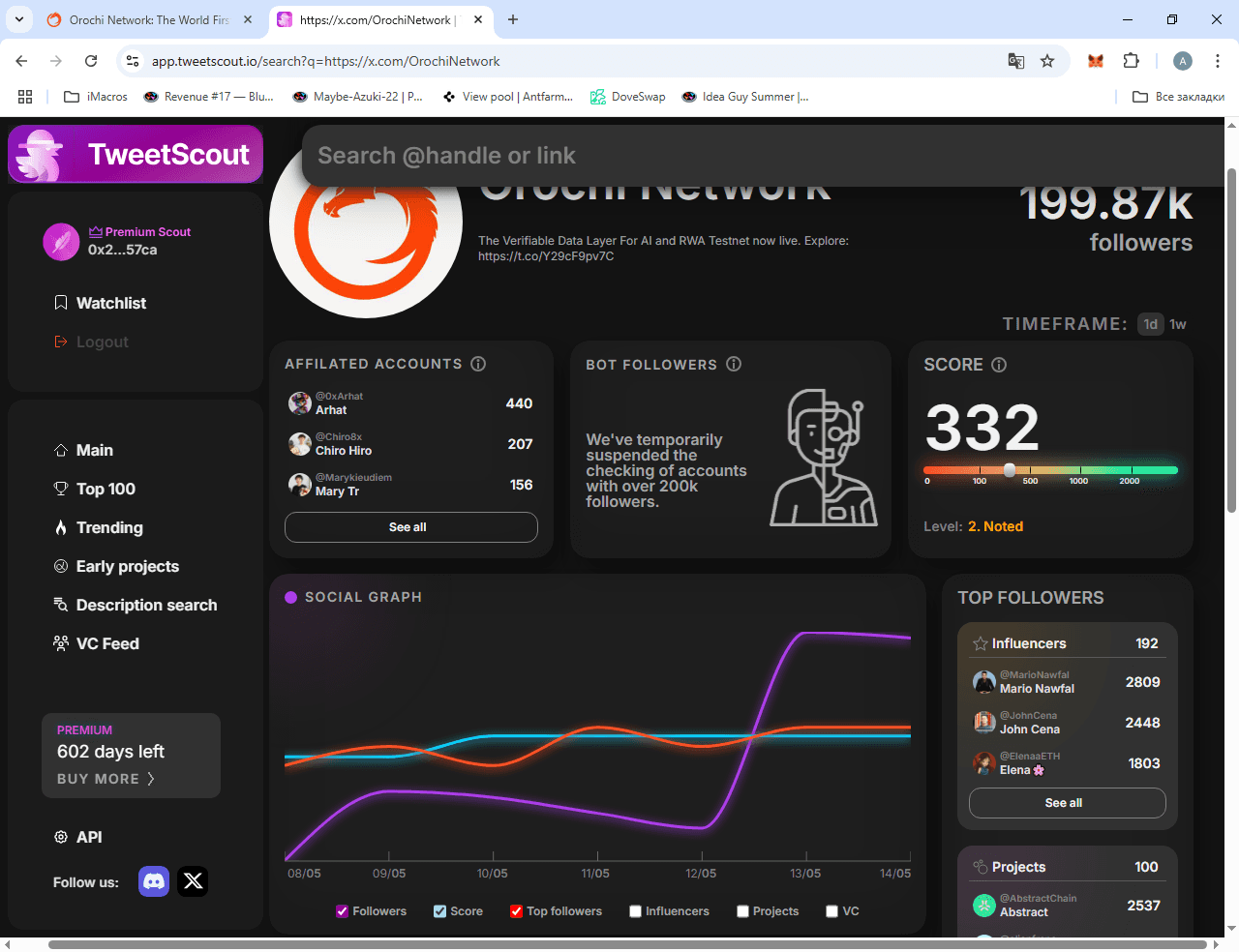Screen dimensions: 1239x952
Task: Open the DoveSwap bookmark
Action: (628, 97)
